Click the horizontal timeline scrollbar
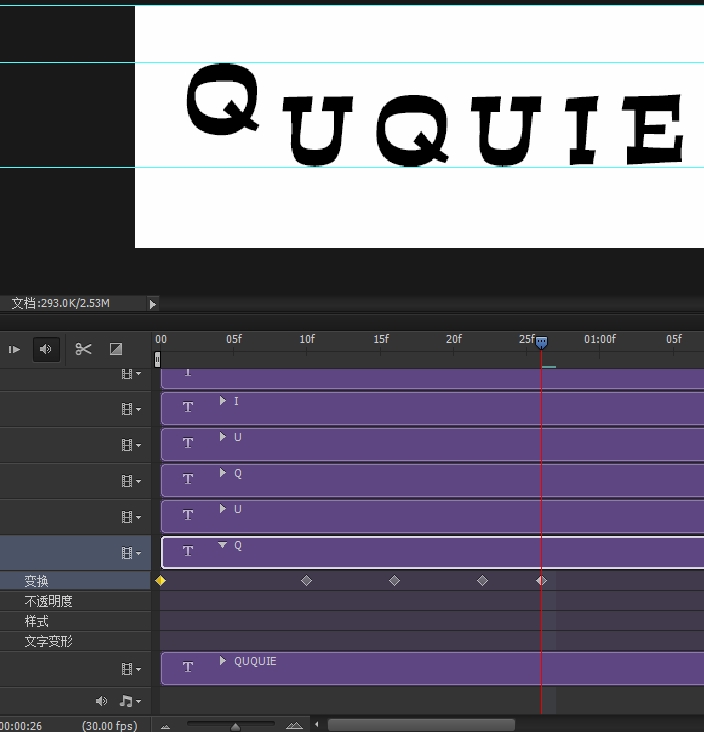Image resolution: width=704 pixels, height=732 pixels. [x=420, y=725]
